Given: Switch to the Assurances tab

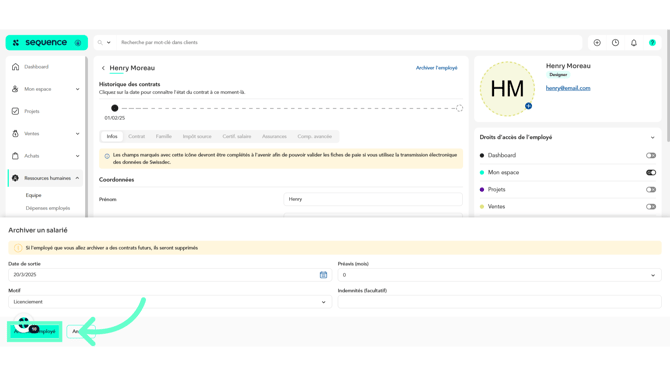Looking at the screenshot, I should click(274, 136).
